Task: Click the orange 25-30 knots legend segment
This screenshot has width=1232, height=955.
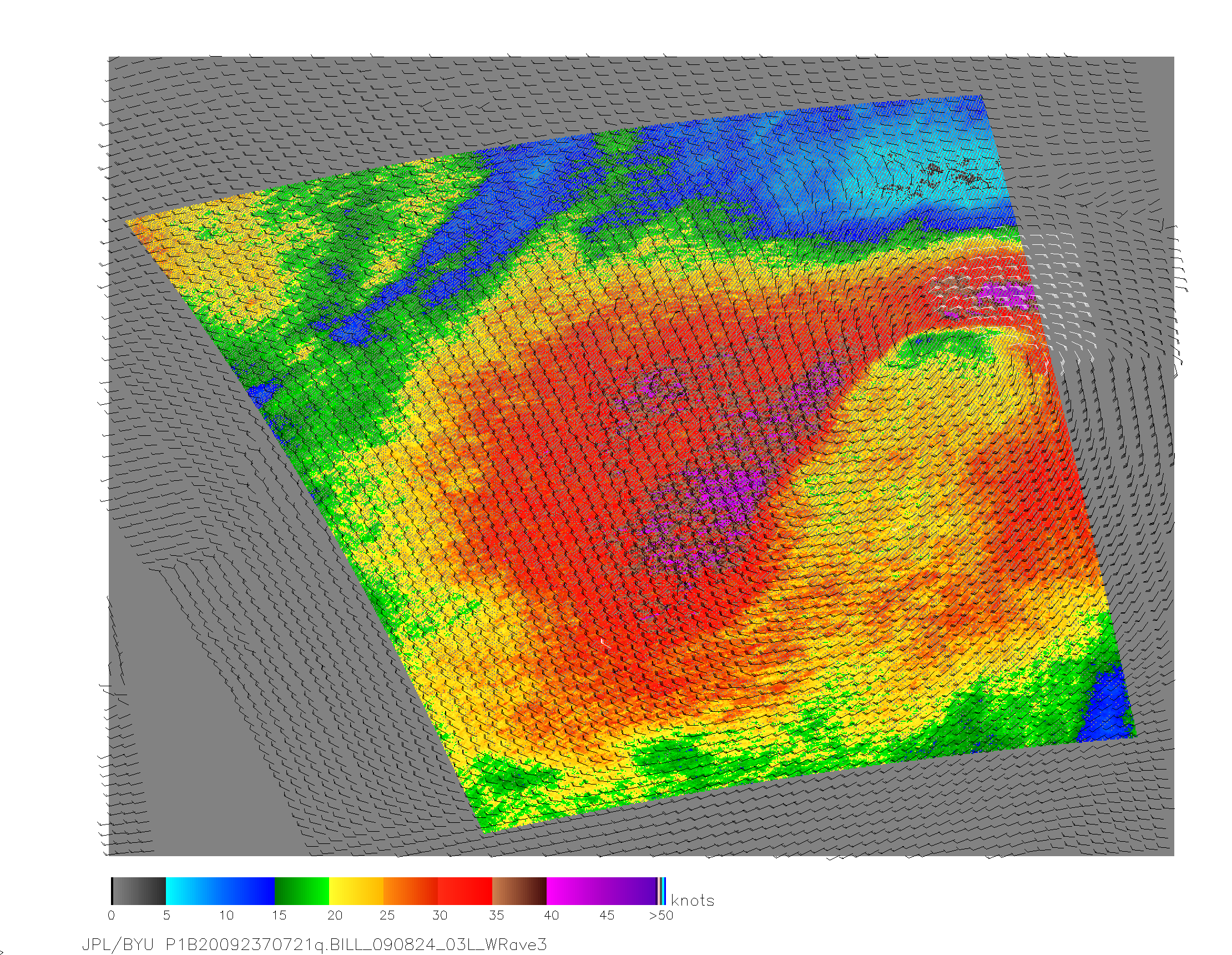Action: pyautogui.click(x=411, y=891)
